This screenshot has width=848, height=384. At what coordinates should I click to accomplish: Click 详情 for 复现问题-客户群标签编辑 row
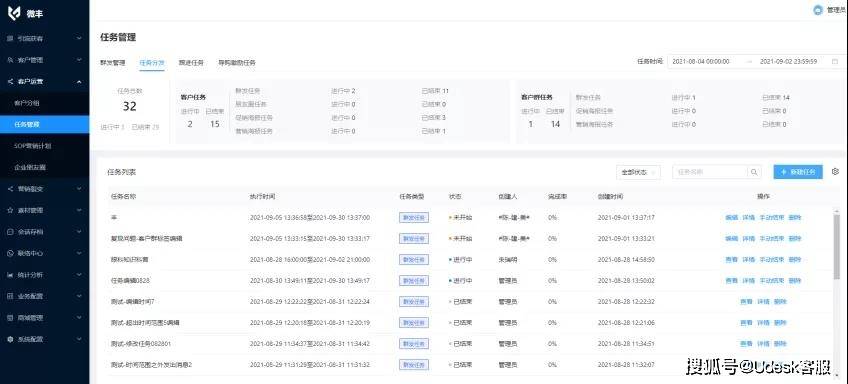(x=748, y=239)
